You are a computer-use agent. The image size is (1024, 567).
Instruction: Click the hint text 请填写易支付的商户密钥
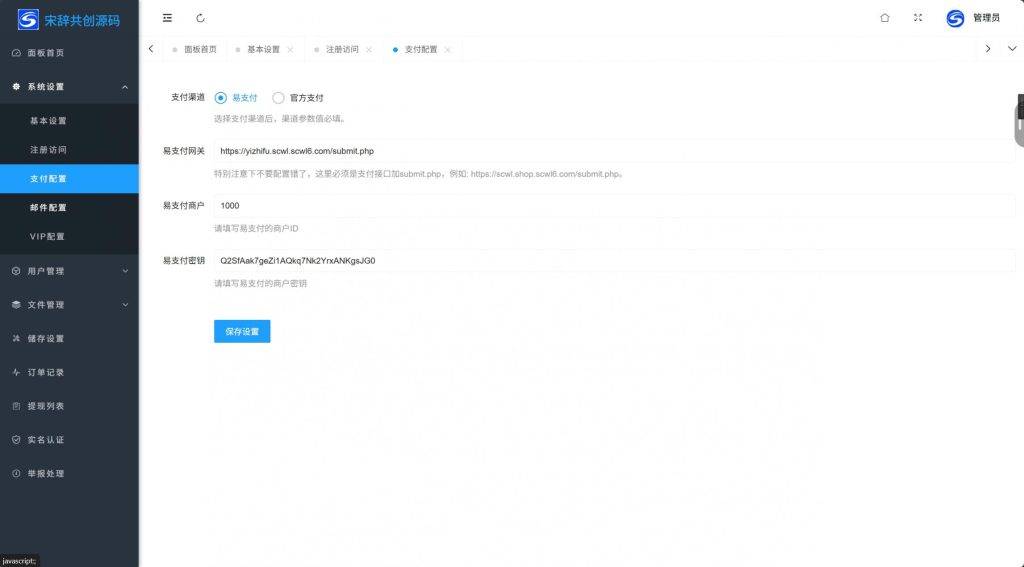pyautogui.click(x=261, y=284)
